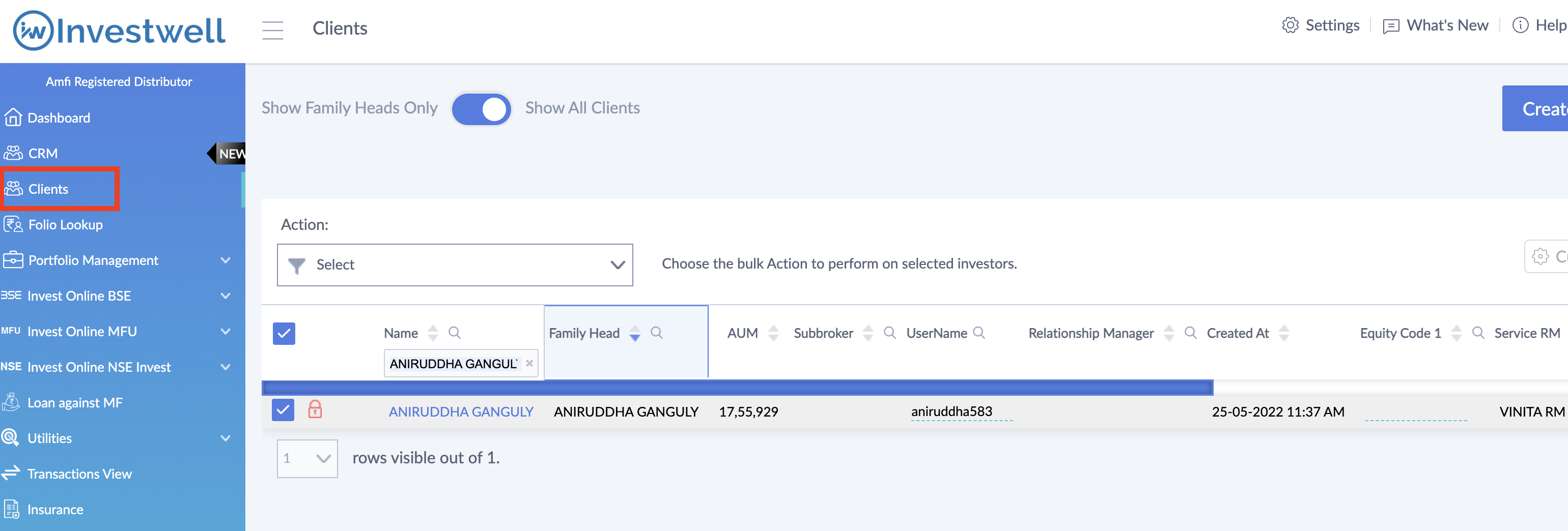Open Clients in sidebar

click(x=48, y=189)
